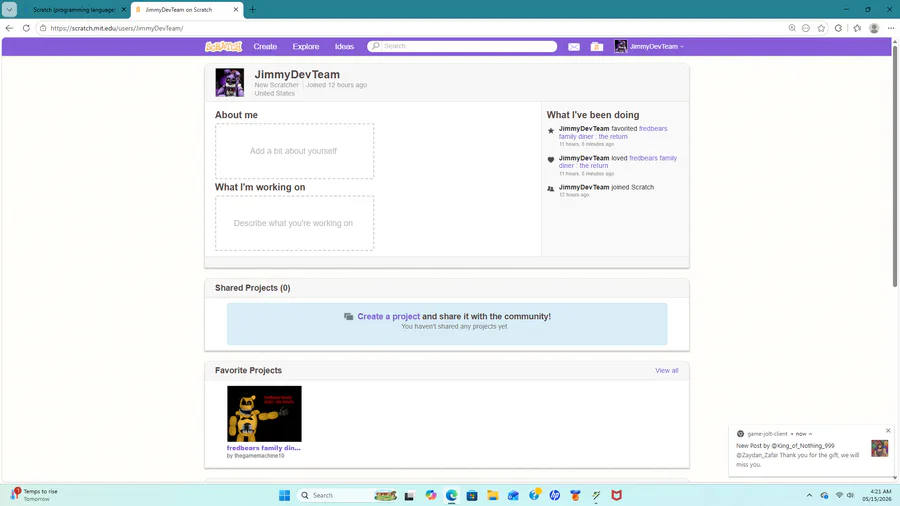Click View all in Favorite Projects
Viewport: 900px width, 506px height.
[x=666, y=371]
